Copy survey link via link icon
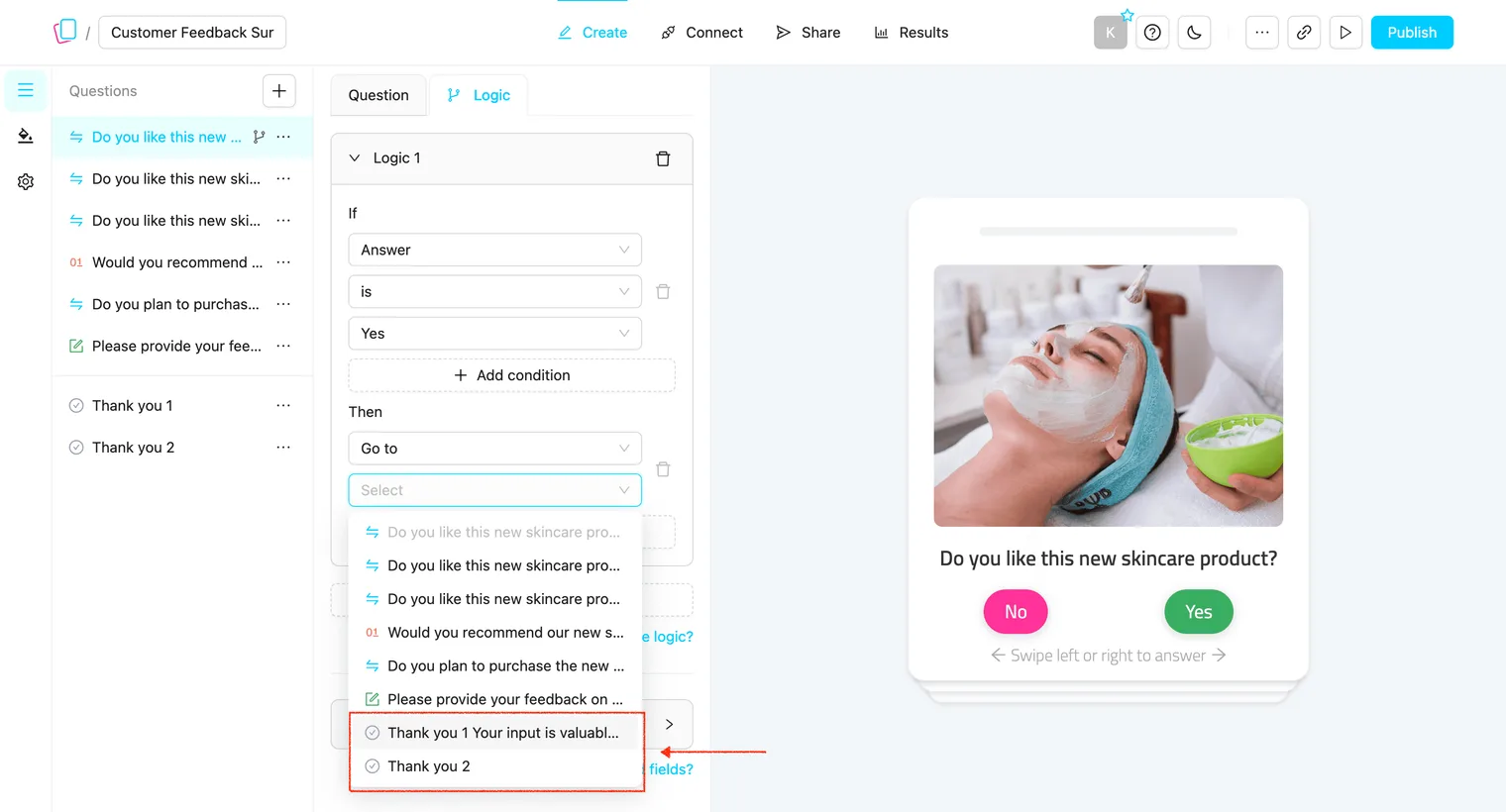 1304,33
